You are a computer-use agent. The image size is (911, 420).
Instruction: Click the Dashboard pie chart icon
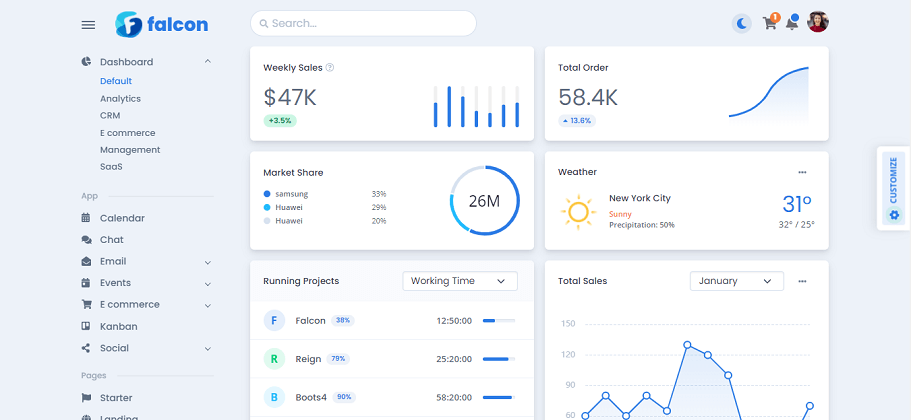point(86,62)
